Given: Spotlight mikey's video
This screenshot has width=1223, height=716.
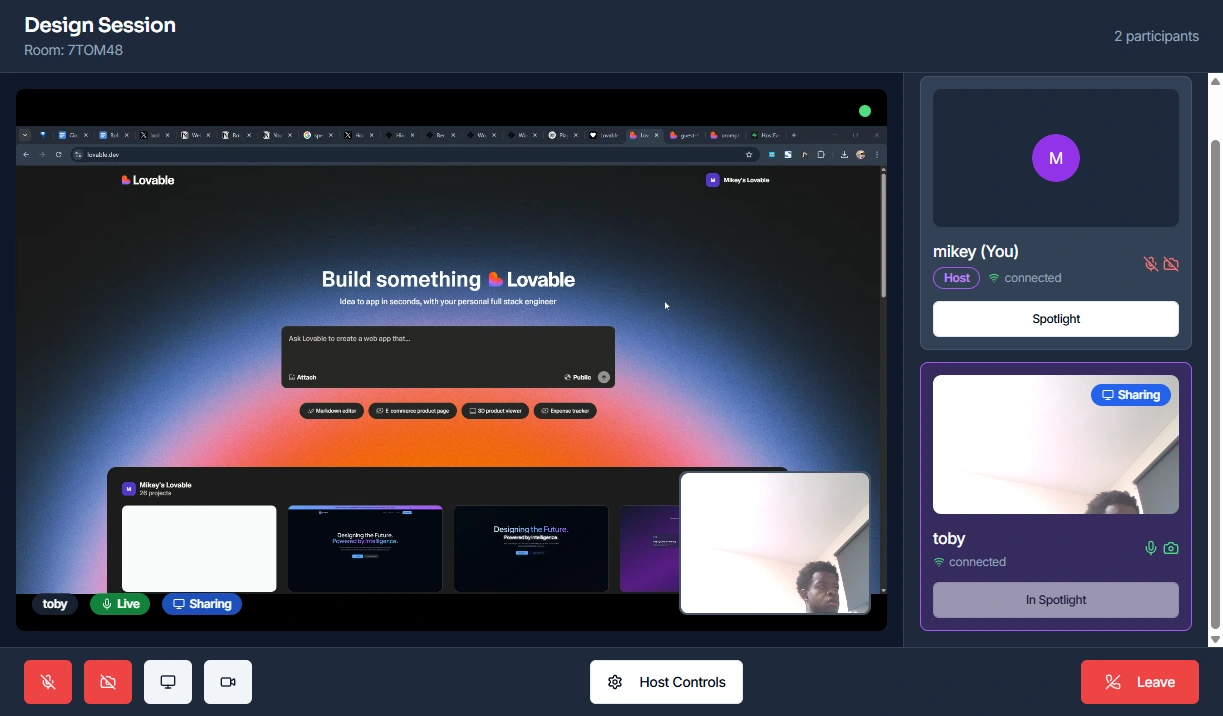Looking at the screenshot, I should tap(1056, 319).
